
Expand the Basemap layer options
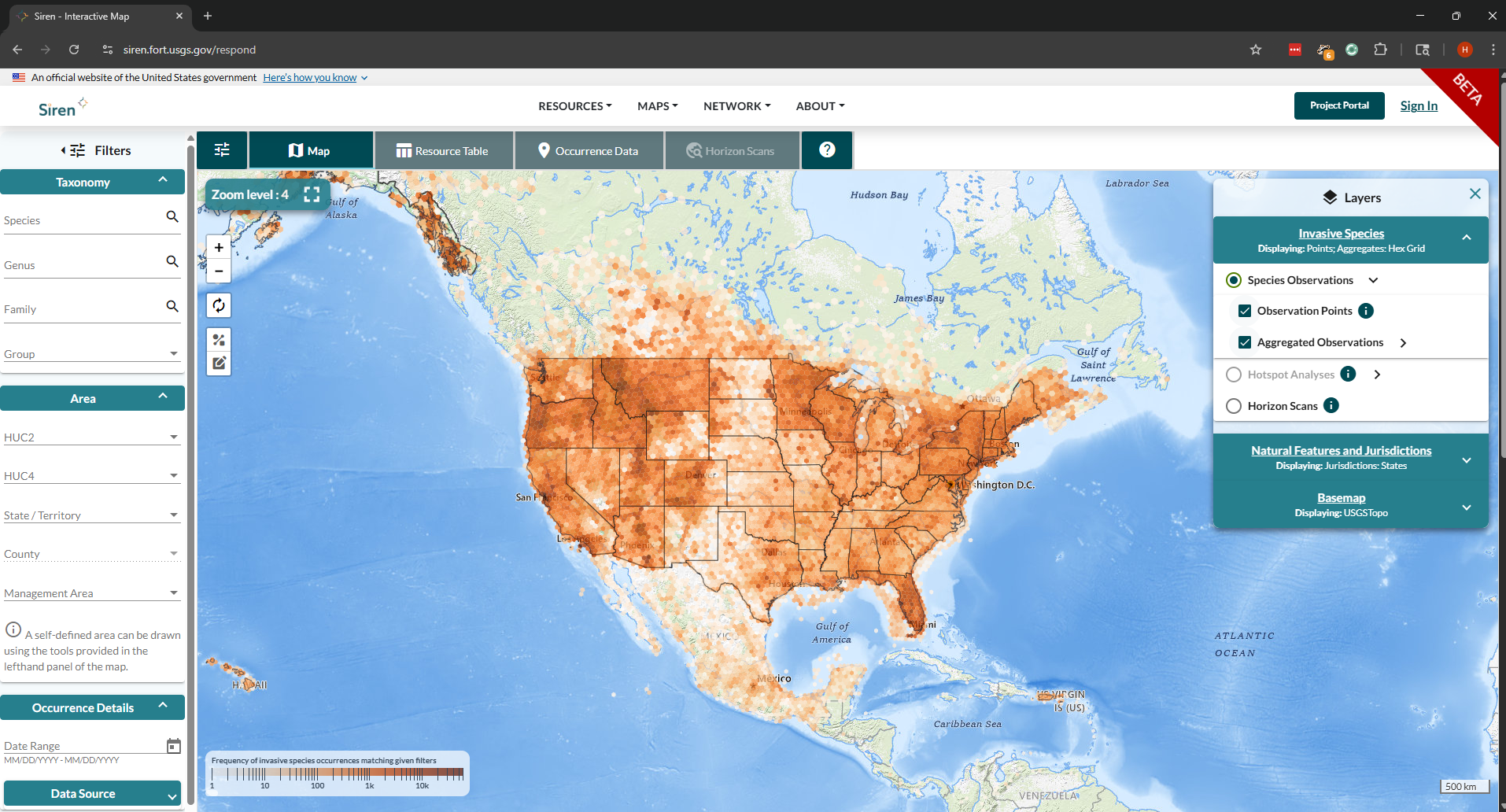point(1467,507)
